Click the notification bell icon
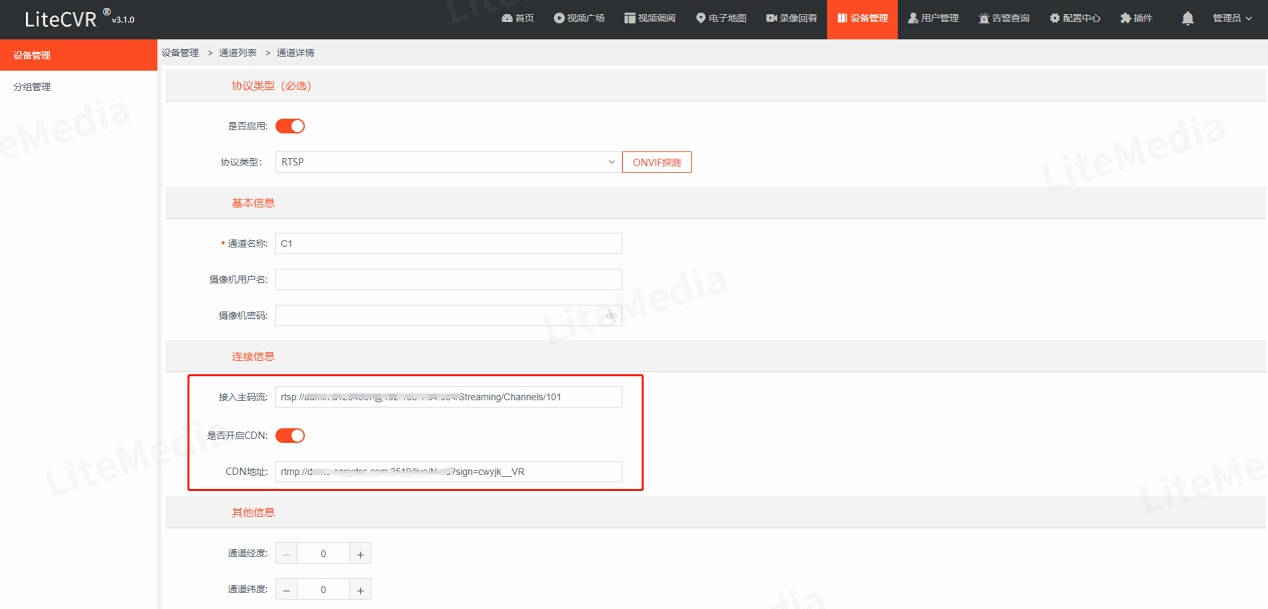Image resolution: width=1268 pixels, height=609 pixels. (1188, 18)
